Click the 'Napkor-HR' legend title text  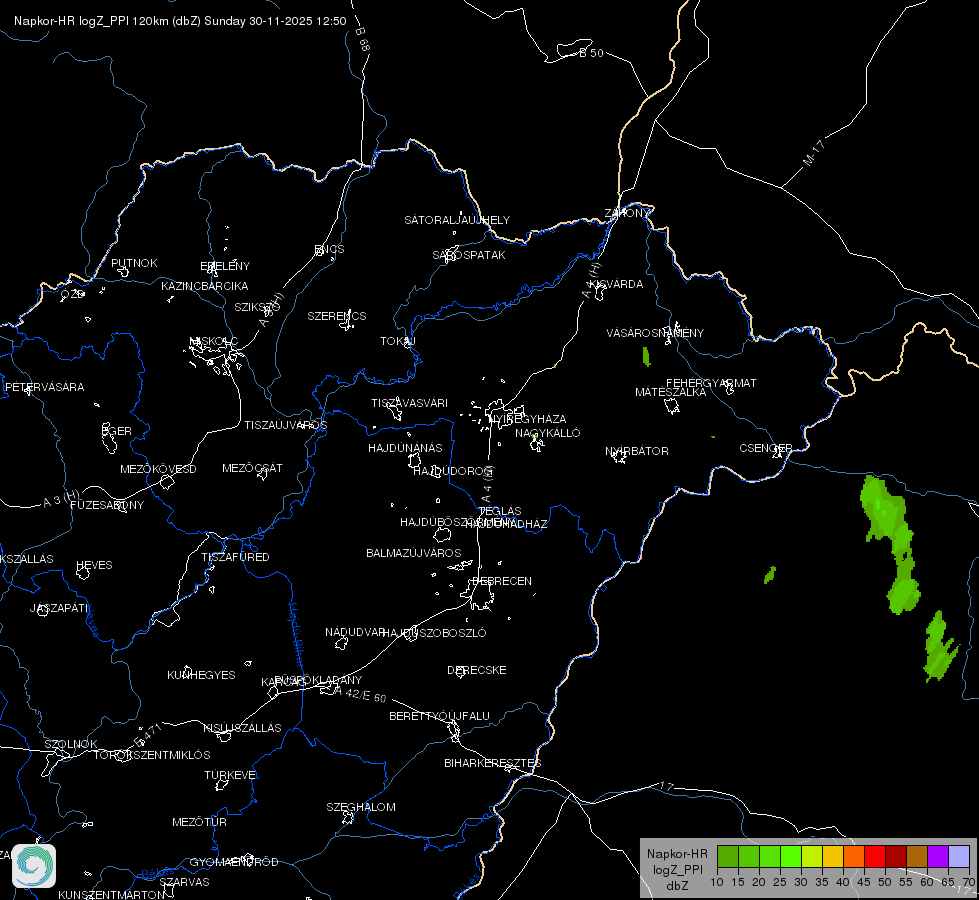click(x=677, y=854)
